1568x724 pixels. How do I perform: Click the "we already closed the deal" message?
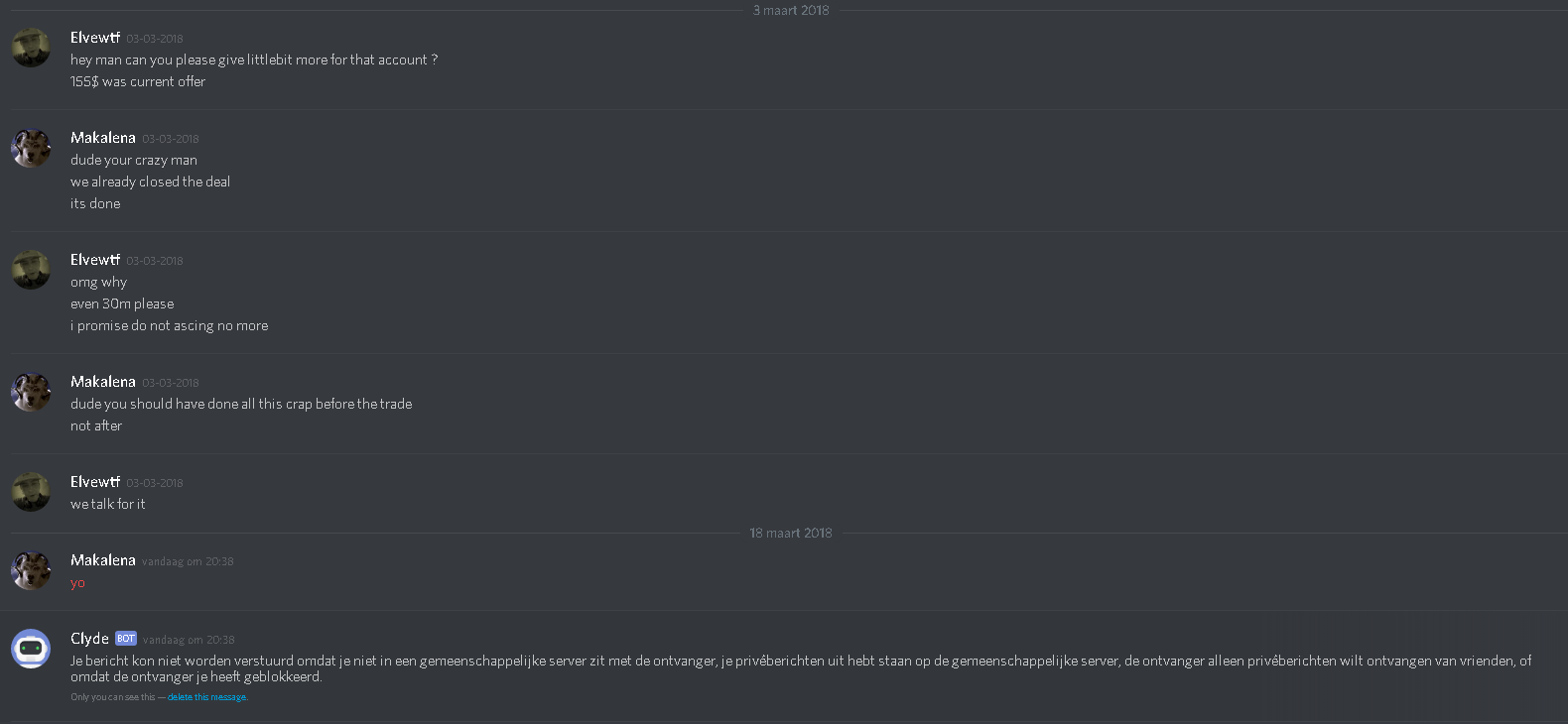150,181
